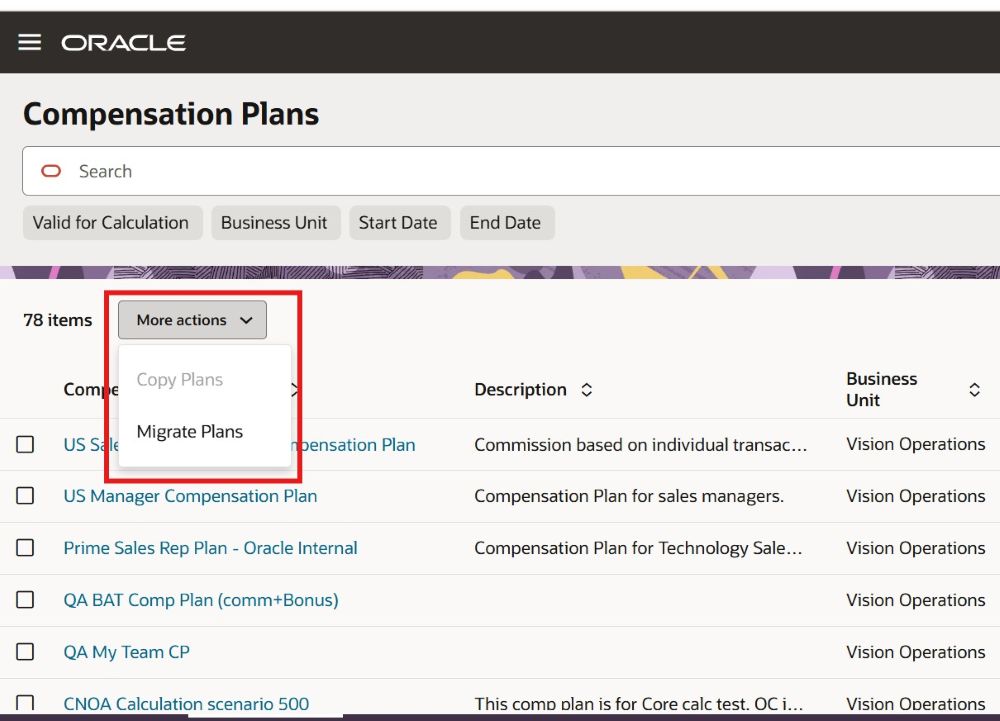Click Vision Operations in US Manager row

point(915,496)
